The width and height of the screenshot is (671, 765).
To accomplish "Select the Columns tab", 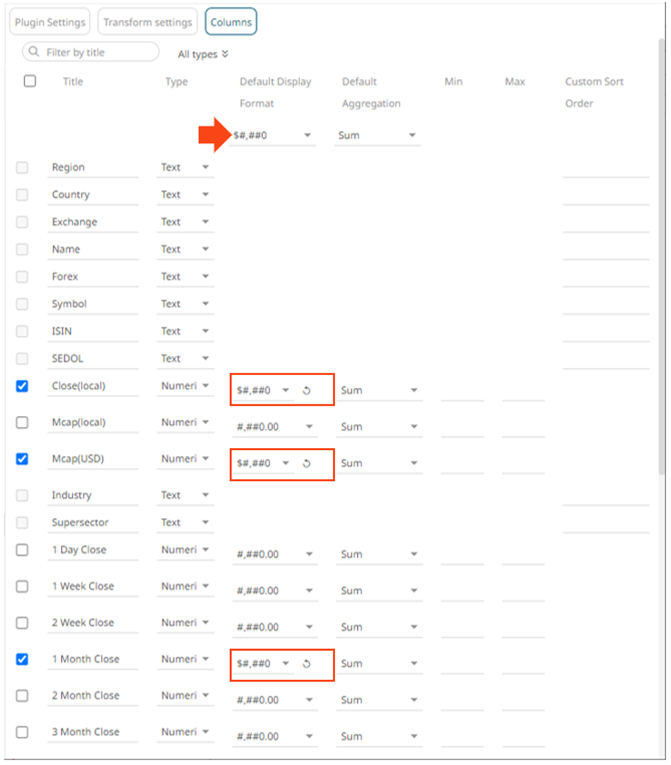I will click(x=231, y=22).
